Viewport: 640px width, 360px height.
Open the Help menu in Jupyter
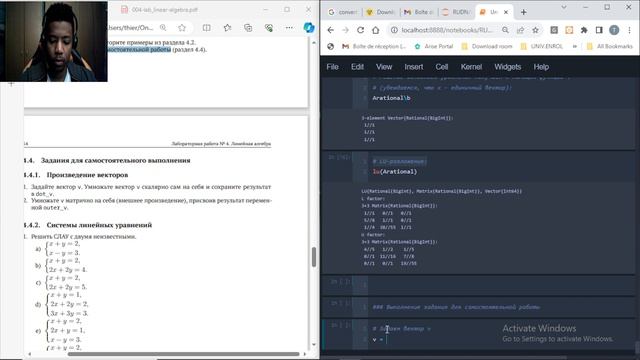[x=541, y=67]
